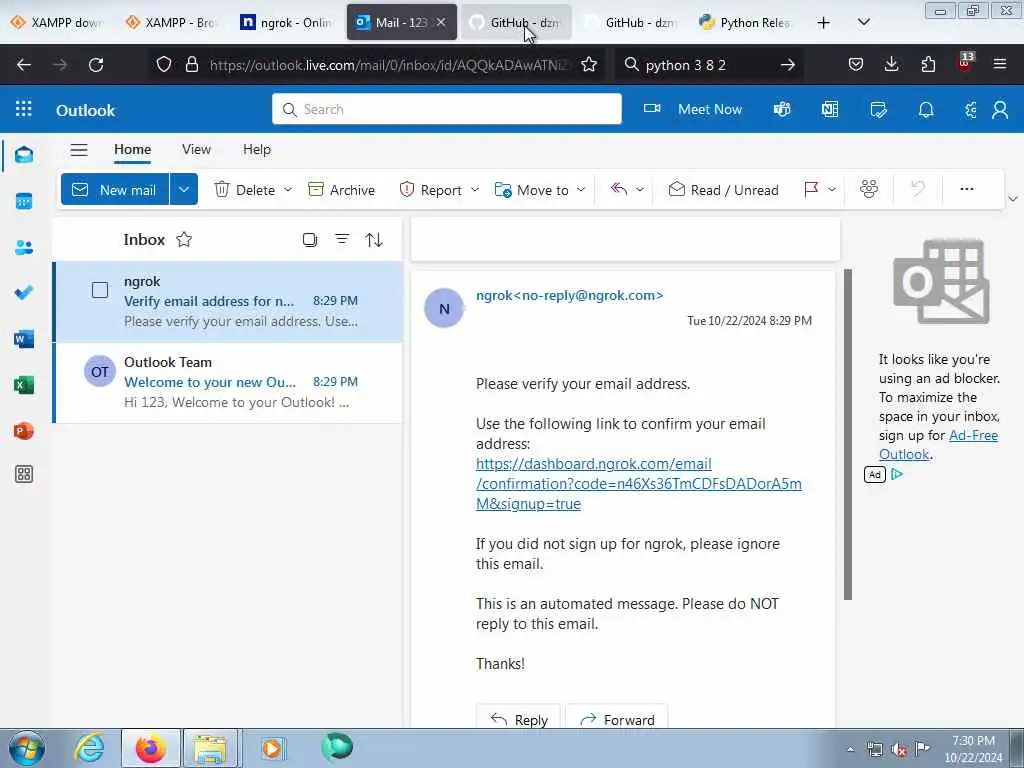Tick the ngrok message checkbox
Image resolution: width=1024 pixels, height=768 pixels.
click(x=100, y=290)
